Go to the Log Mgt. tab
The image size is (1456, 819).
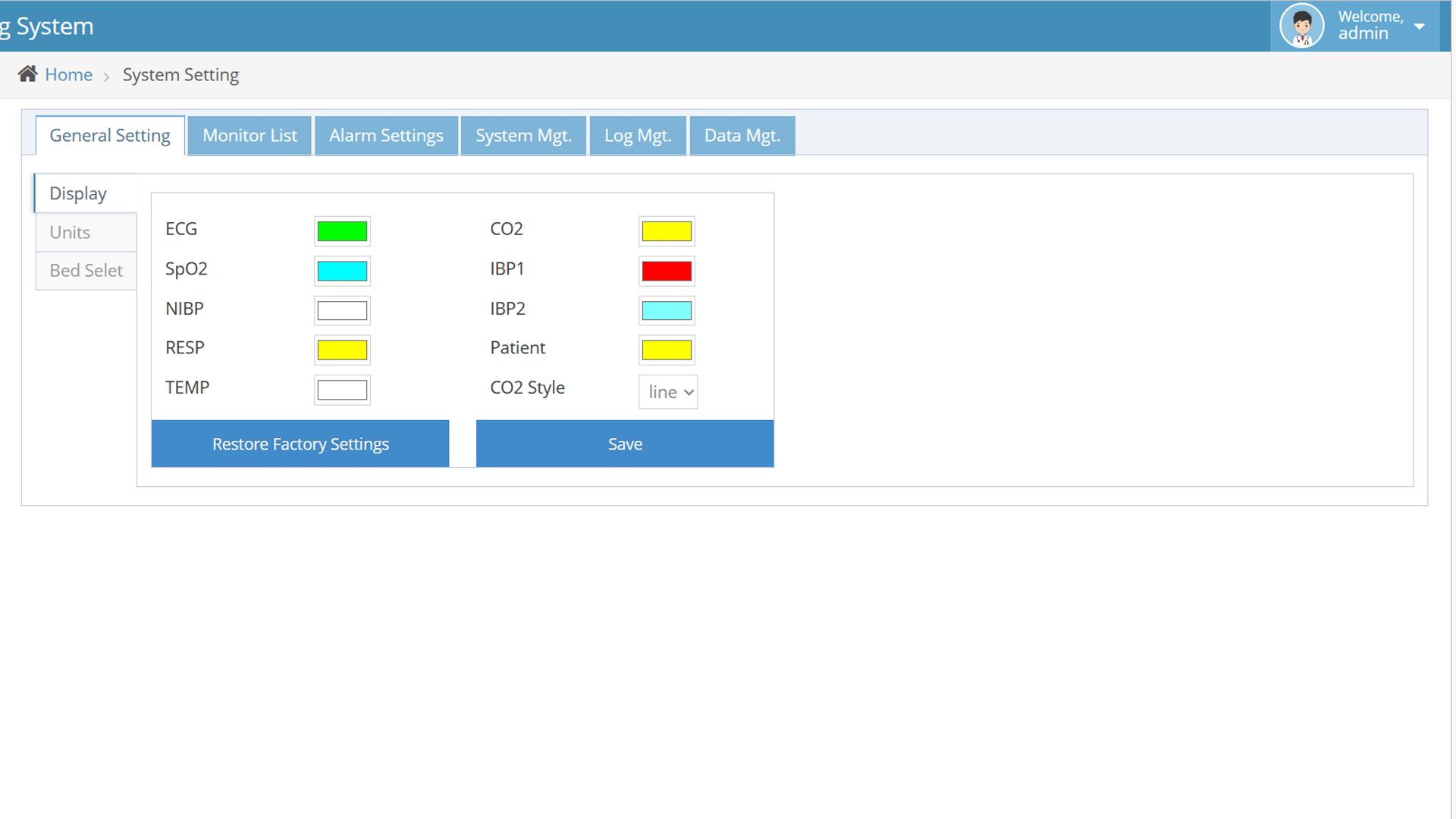coord(638,136)
